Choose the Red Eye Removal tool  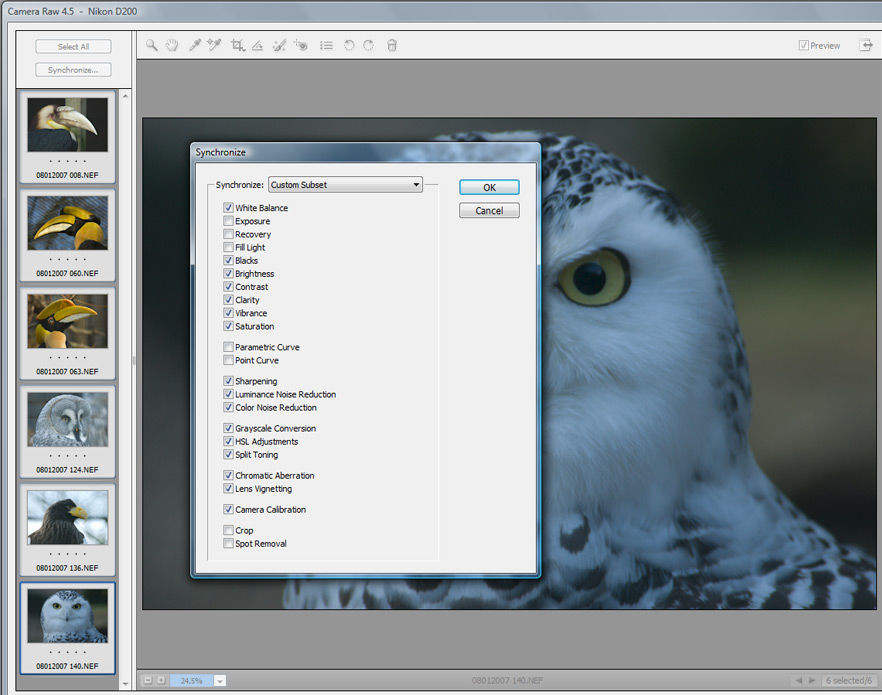click(x=301, y=46)
